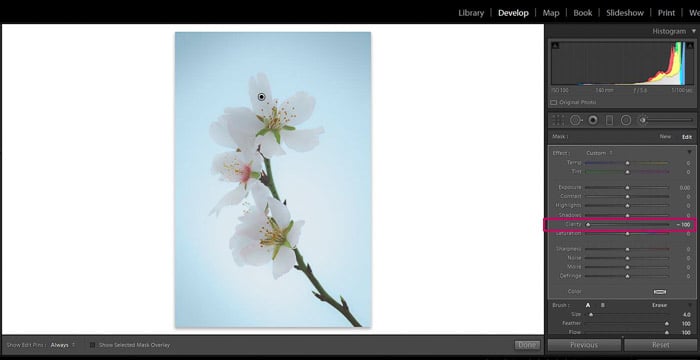Click the Defringe slider handle
The height and width of the screenshot is (360, 700).
pos(627,276)
